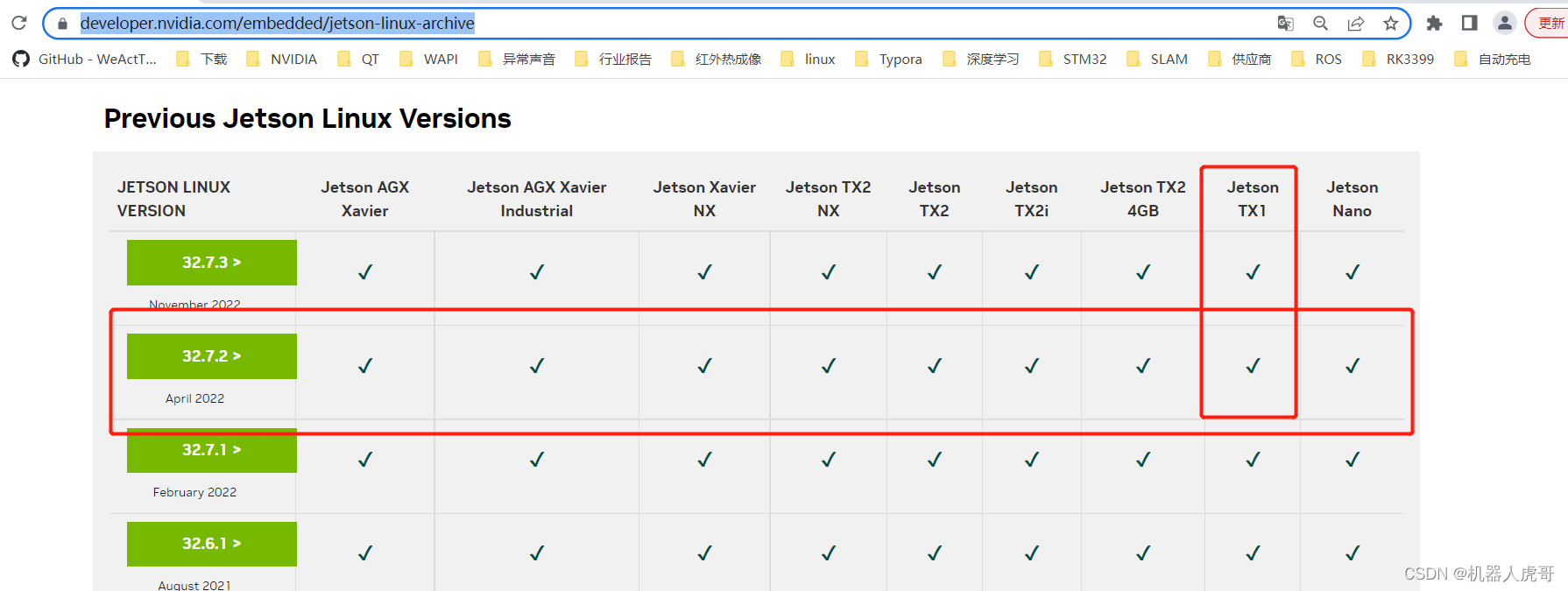Open the GitHub - WeActT... bookmark
The image size is (1568, 591).
point(85,59)
